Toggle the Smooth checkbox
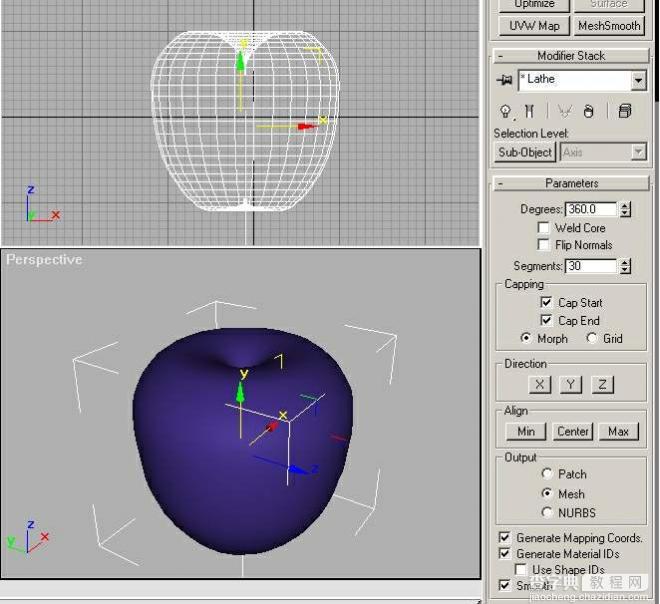 504,585
